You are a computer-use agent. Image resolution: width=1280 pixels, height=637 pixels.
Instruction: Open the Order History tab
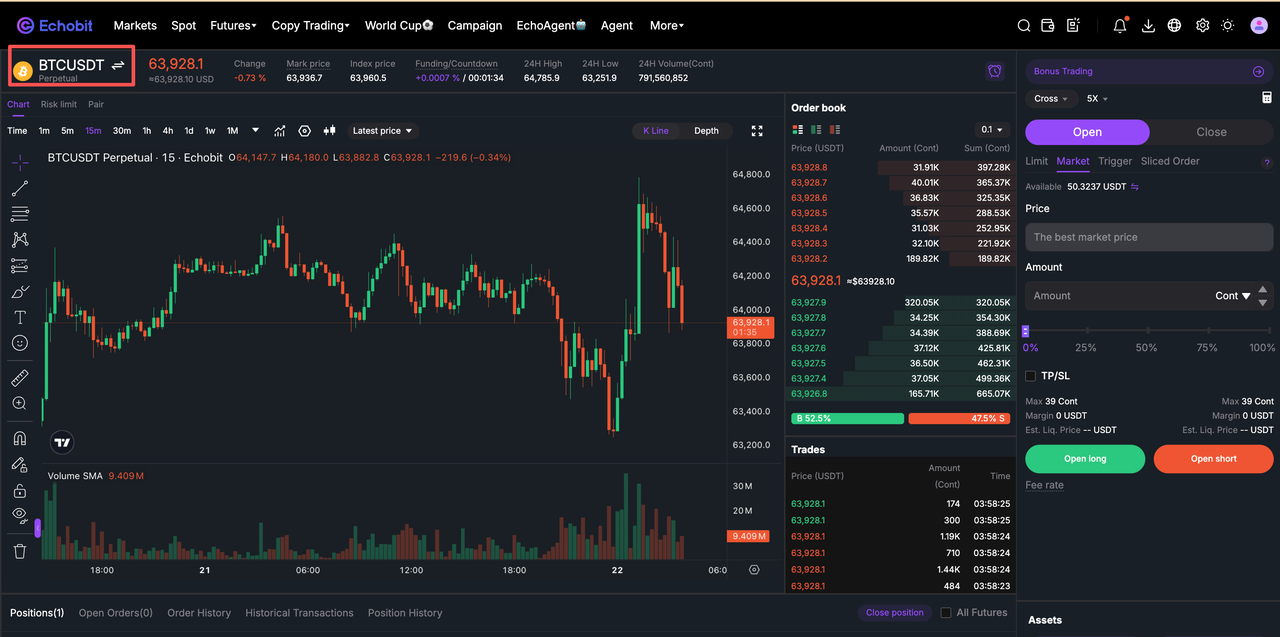199,613
